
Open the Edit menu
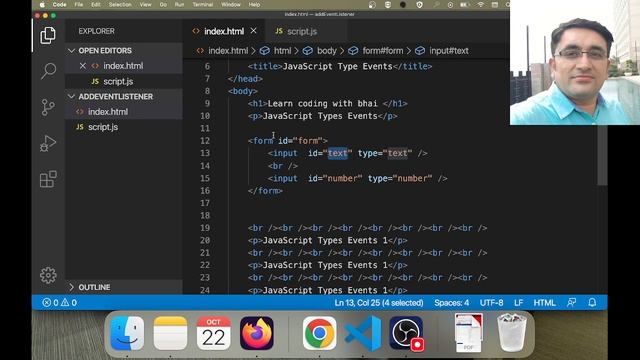point(96,4)
